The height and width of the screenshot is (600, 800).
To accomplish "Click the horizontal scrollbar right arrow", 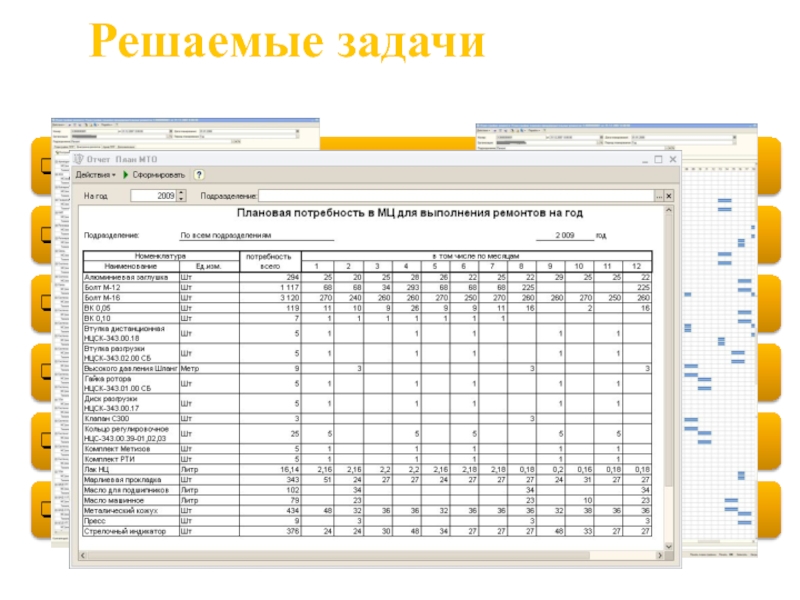I will [660, 556].
